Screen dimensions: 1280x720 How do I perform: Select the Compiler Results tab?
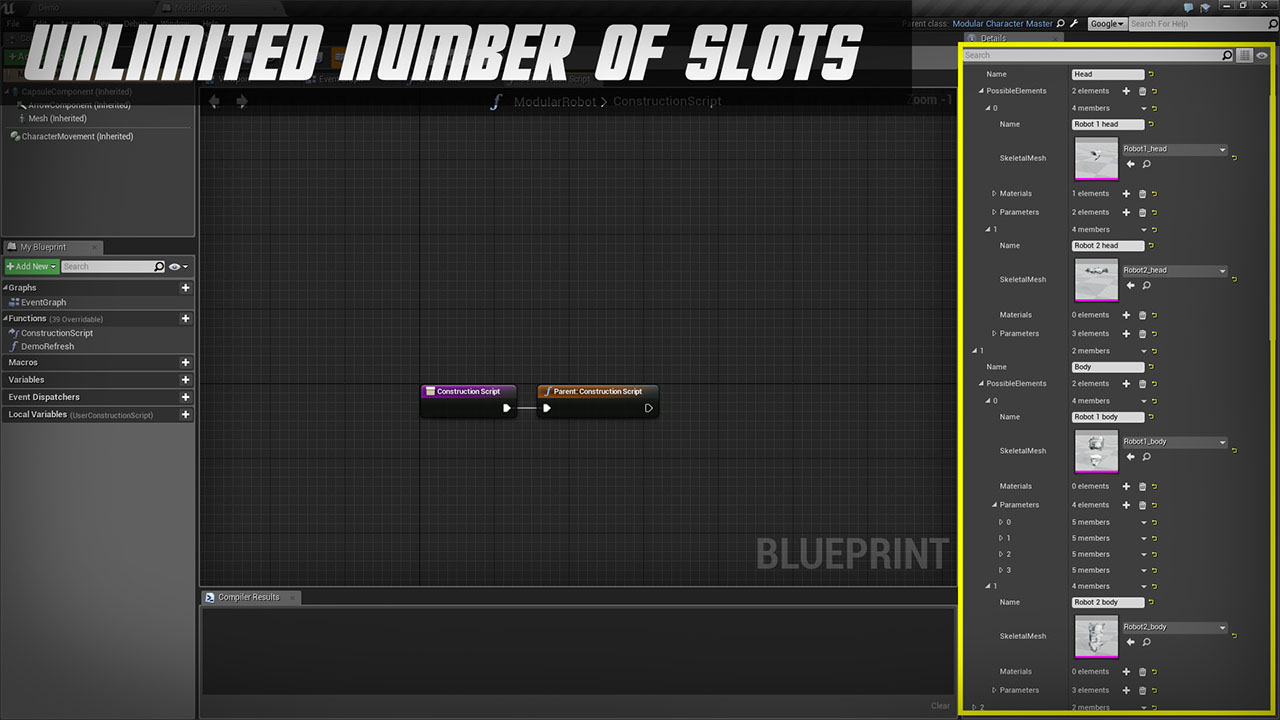click(x=249, y=597)
